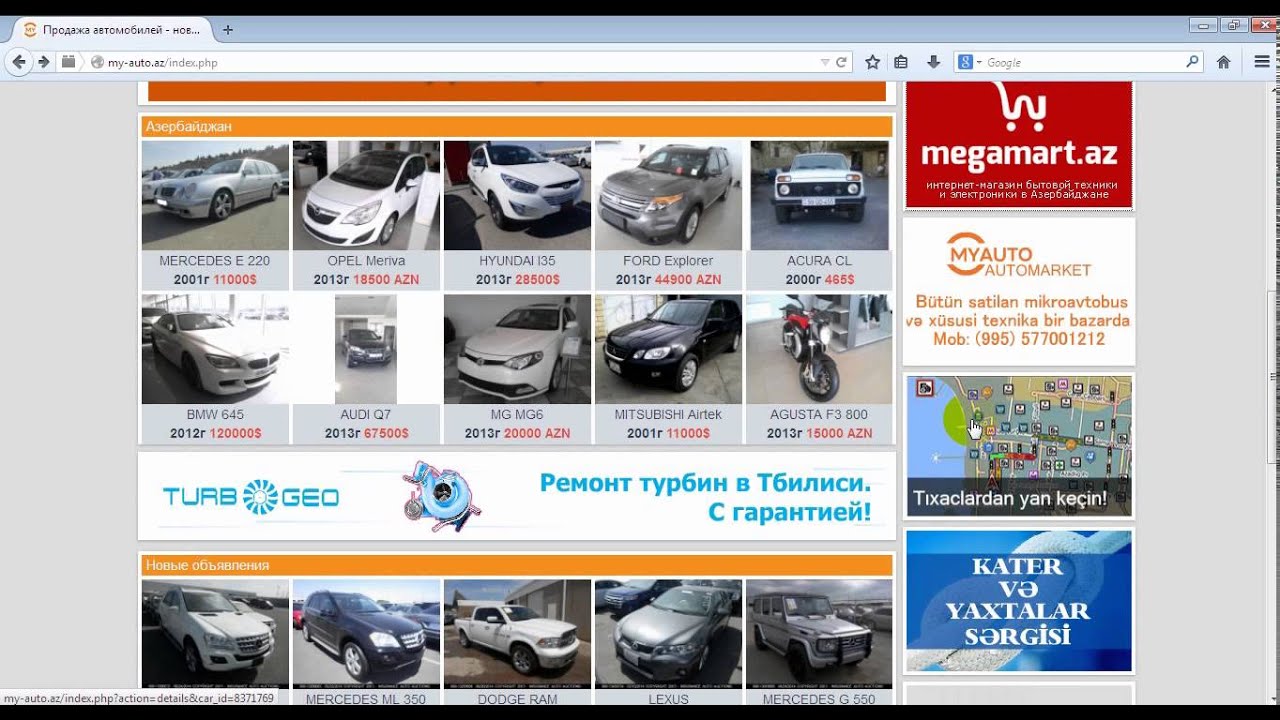
Task: Click the OPEL Meriva title link
Action: click(366, 261)
